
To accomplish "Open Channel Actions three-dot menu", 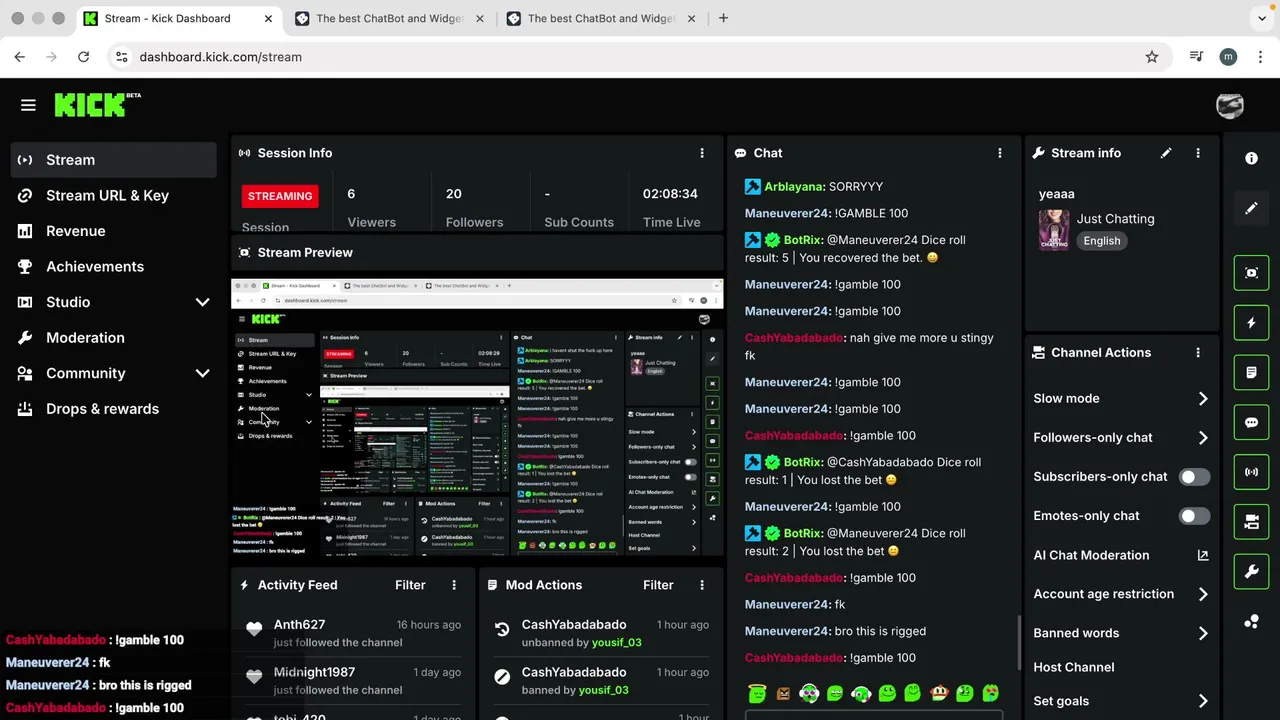I will 1198,352.
